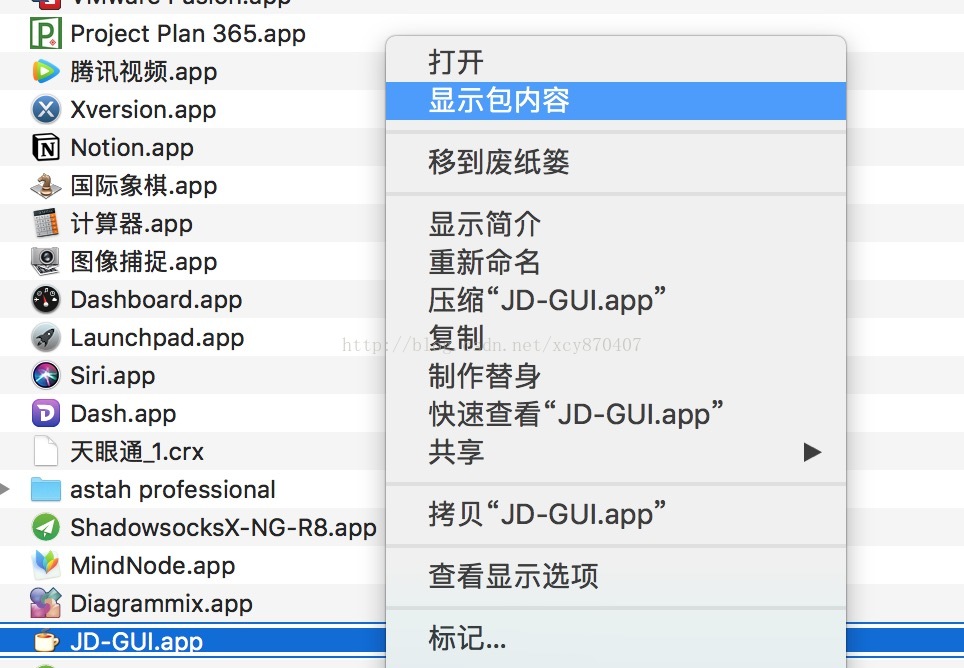This screenshot has width=964, height=668.
Task: Click the Launchpad rocket icon
Action: 45,337
